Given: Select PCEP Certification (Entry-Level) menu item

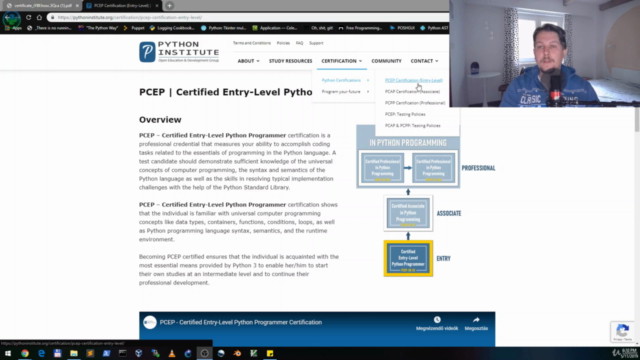Looking at the screenshot, I should (413, 80).
